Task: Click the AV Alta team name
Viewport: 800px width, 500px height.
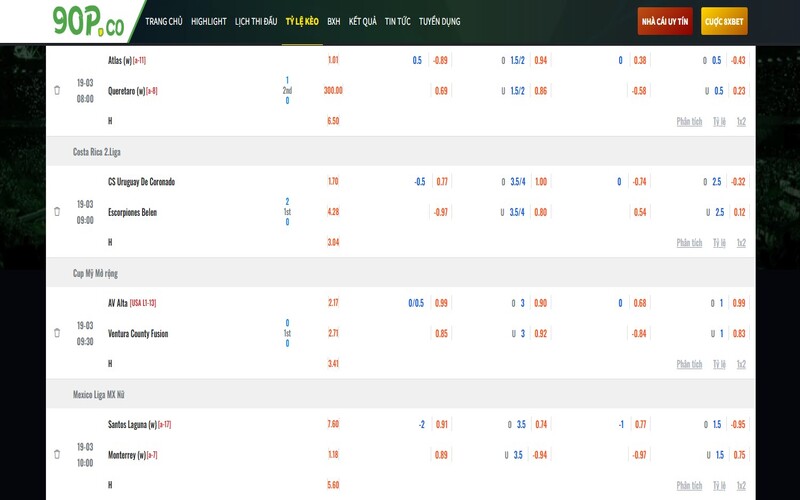Action: [x=118, y=303]
